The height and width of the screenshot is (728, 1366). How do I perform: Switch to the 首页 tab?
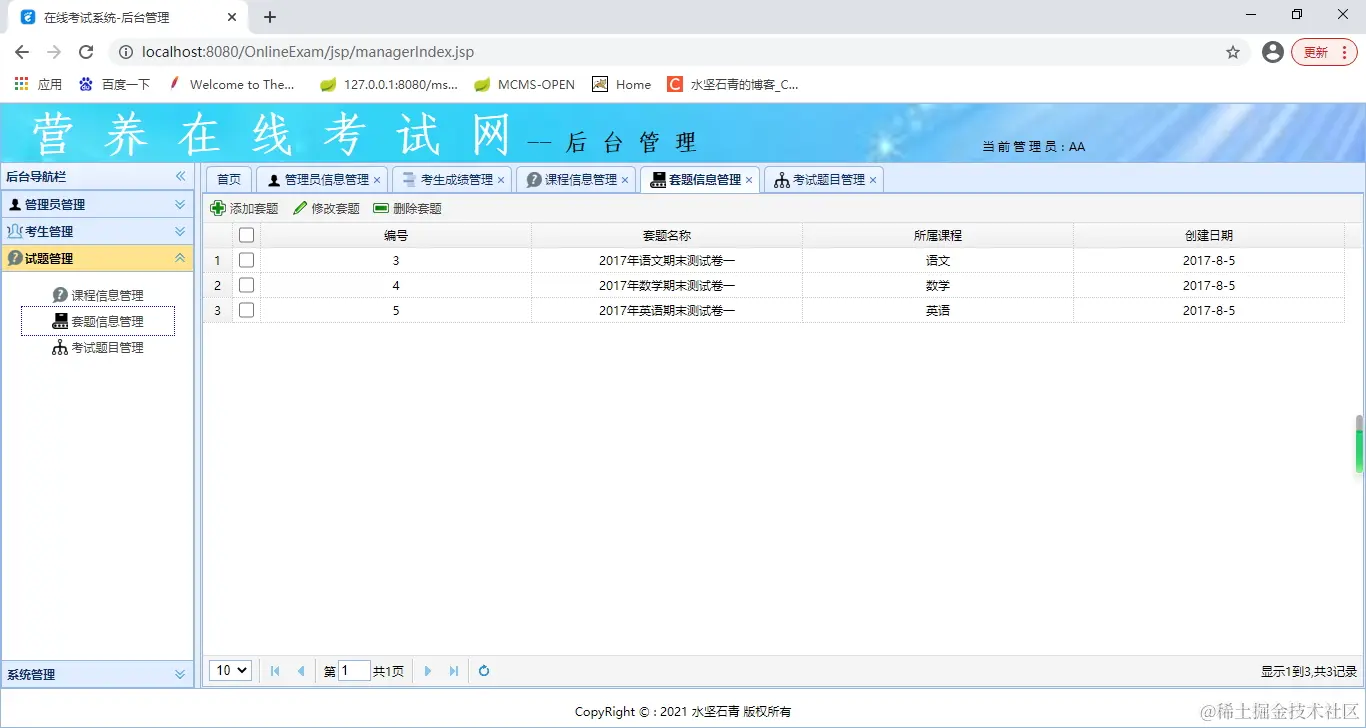click(x=228, y=179)
